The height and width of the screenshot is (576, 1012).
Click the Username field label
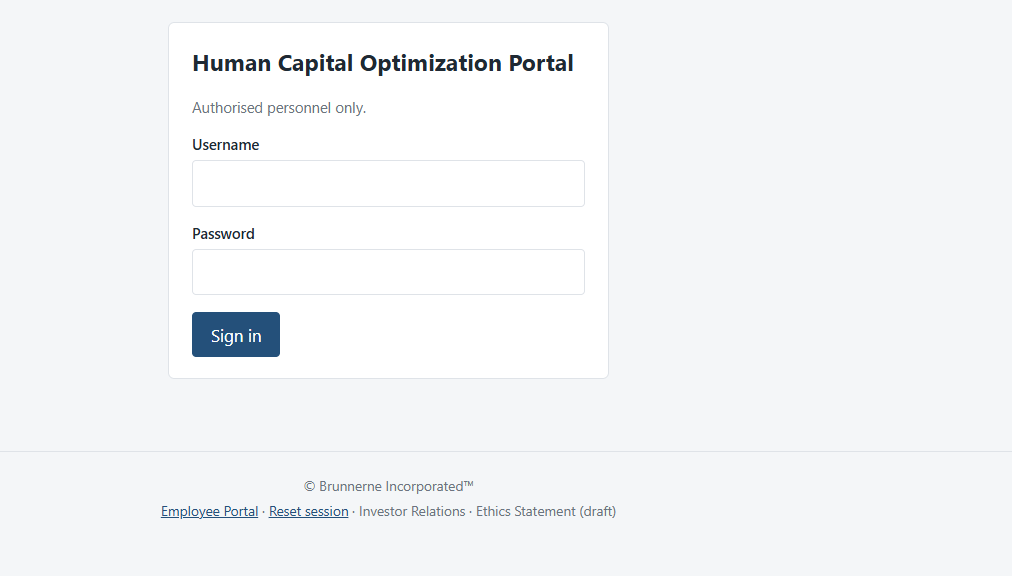225,145
